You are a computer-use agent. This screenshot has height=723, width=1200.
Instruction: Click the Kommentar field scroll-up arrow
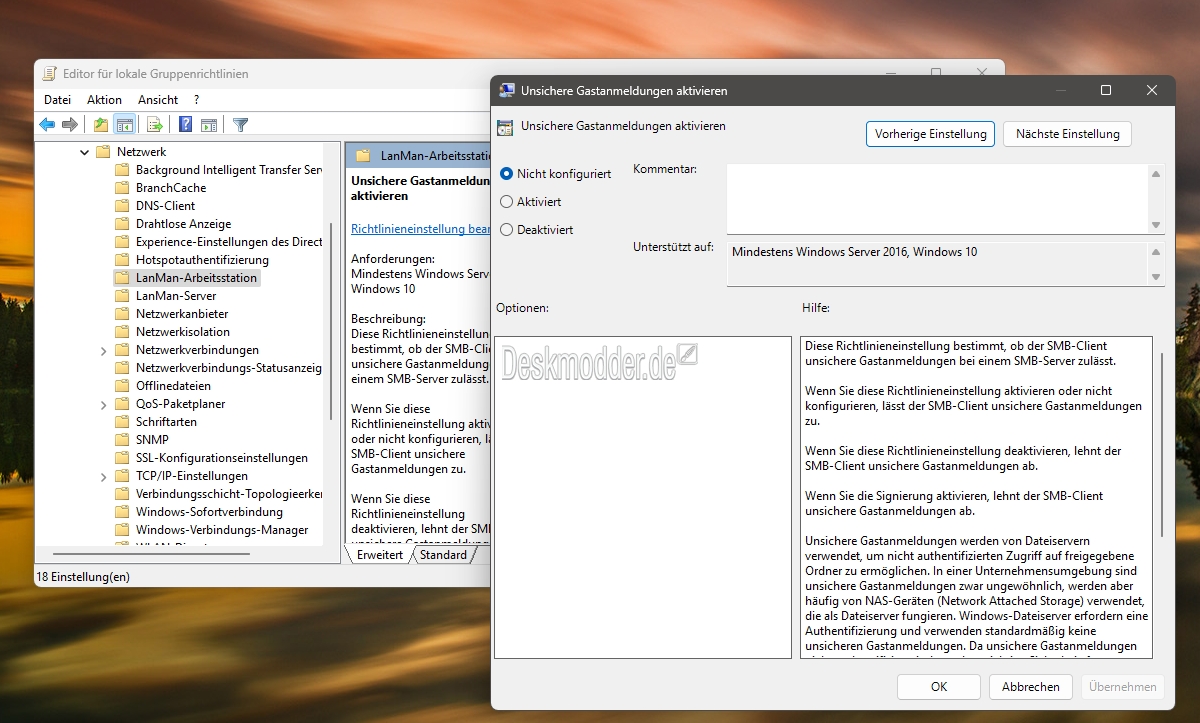tap(1157, 173)
